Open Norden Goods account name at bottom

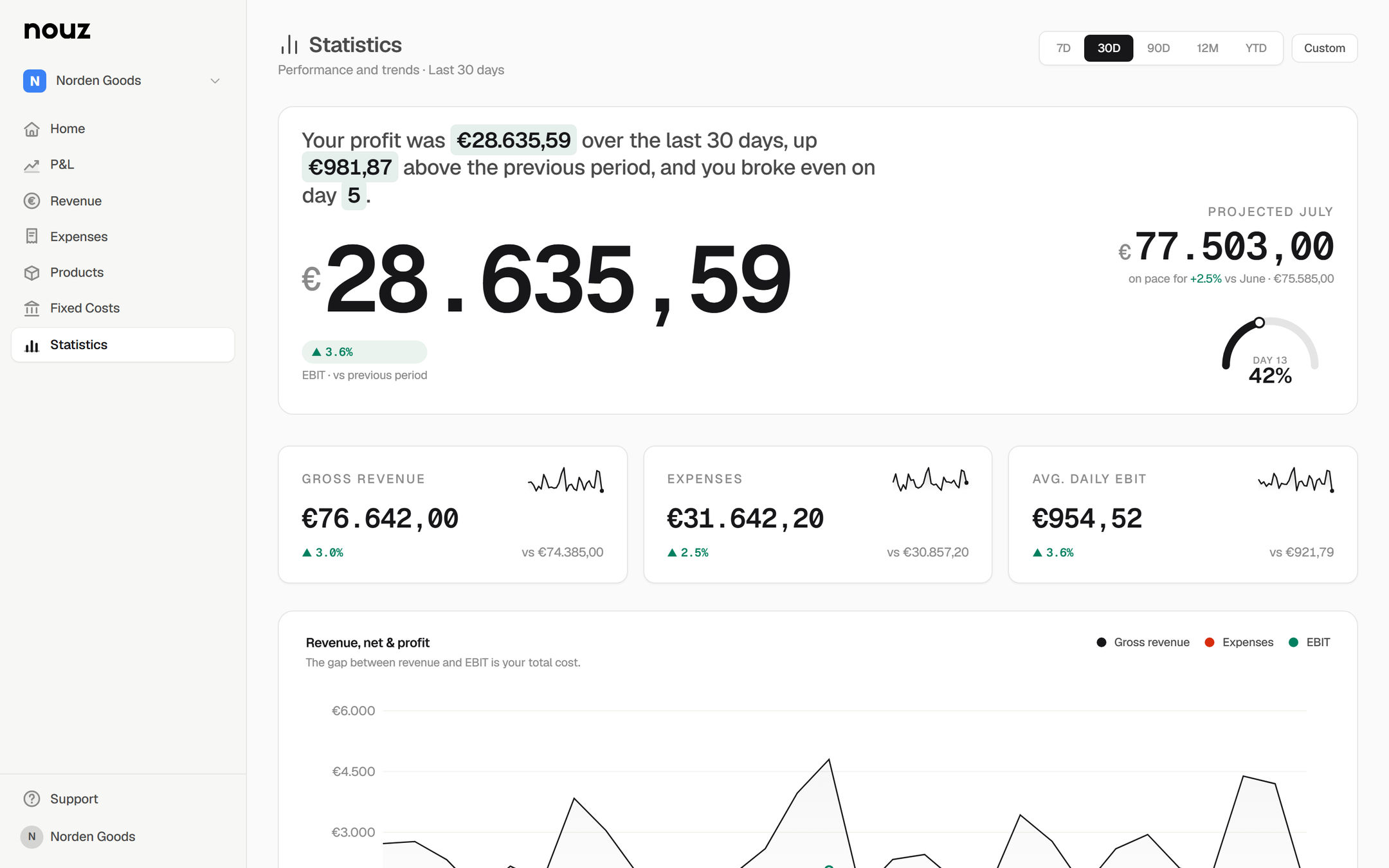click(93, 836)
